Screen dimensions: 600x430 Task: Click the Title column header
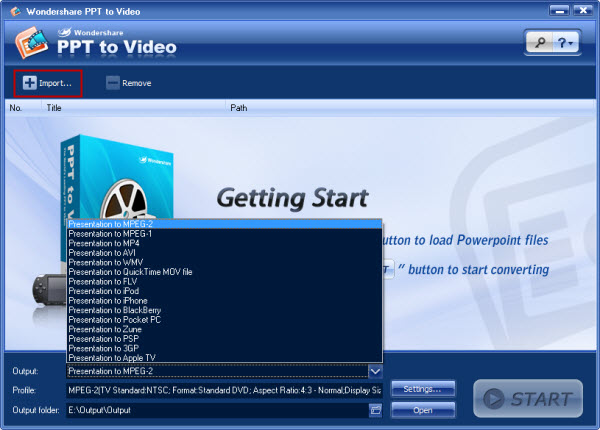pyautogui.click(x=133, y=108)
